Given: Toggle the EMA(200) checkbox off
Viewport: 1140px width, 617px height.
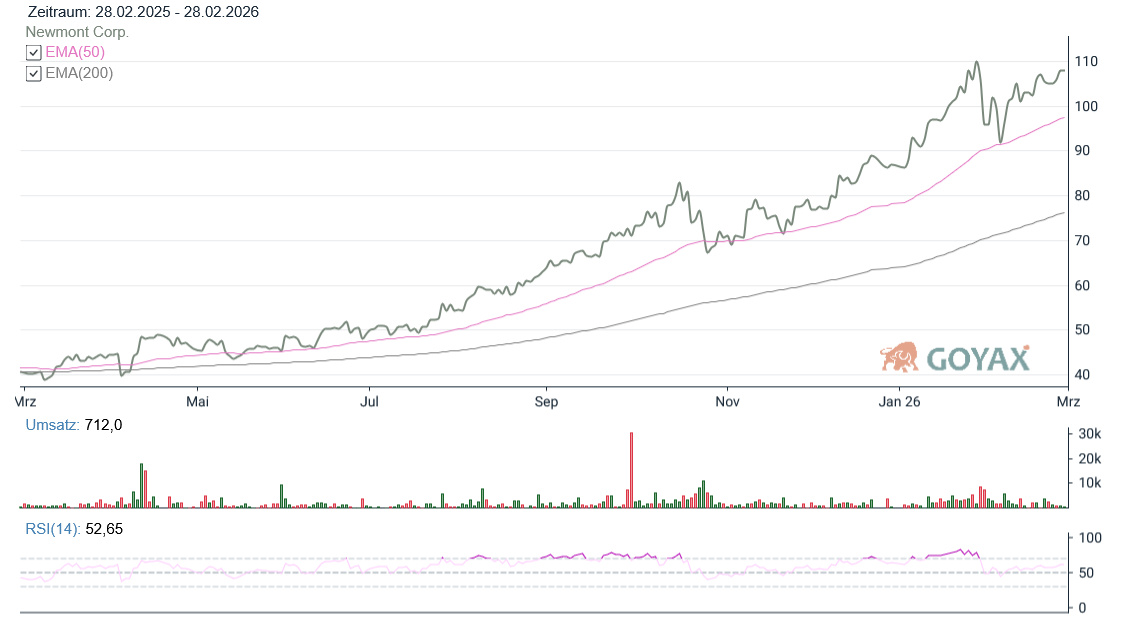Looking at the screenshot, I should [34, 73].
